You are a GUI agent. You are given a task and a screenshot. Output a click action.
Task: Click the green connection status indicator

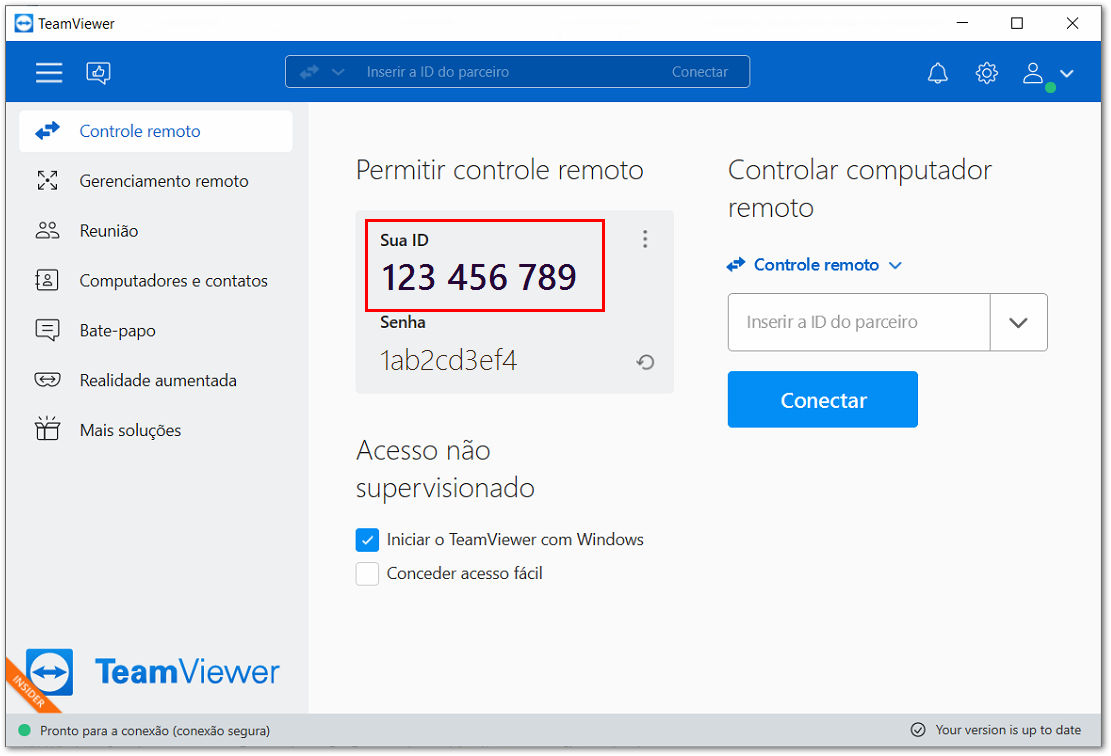(24, 730)
